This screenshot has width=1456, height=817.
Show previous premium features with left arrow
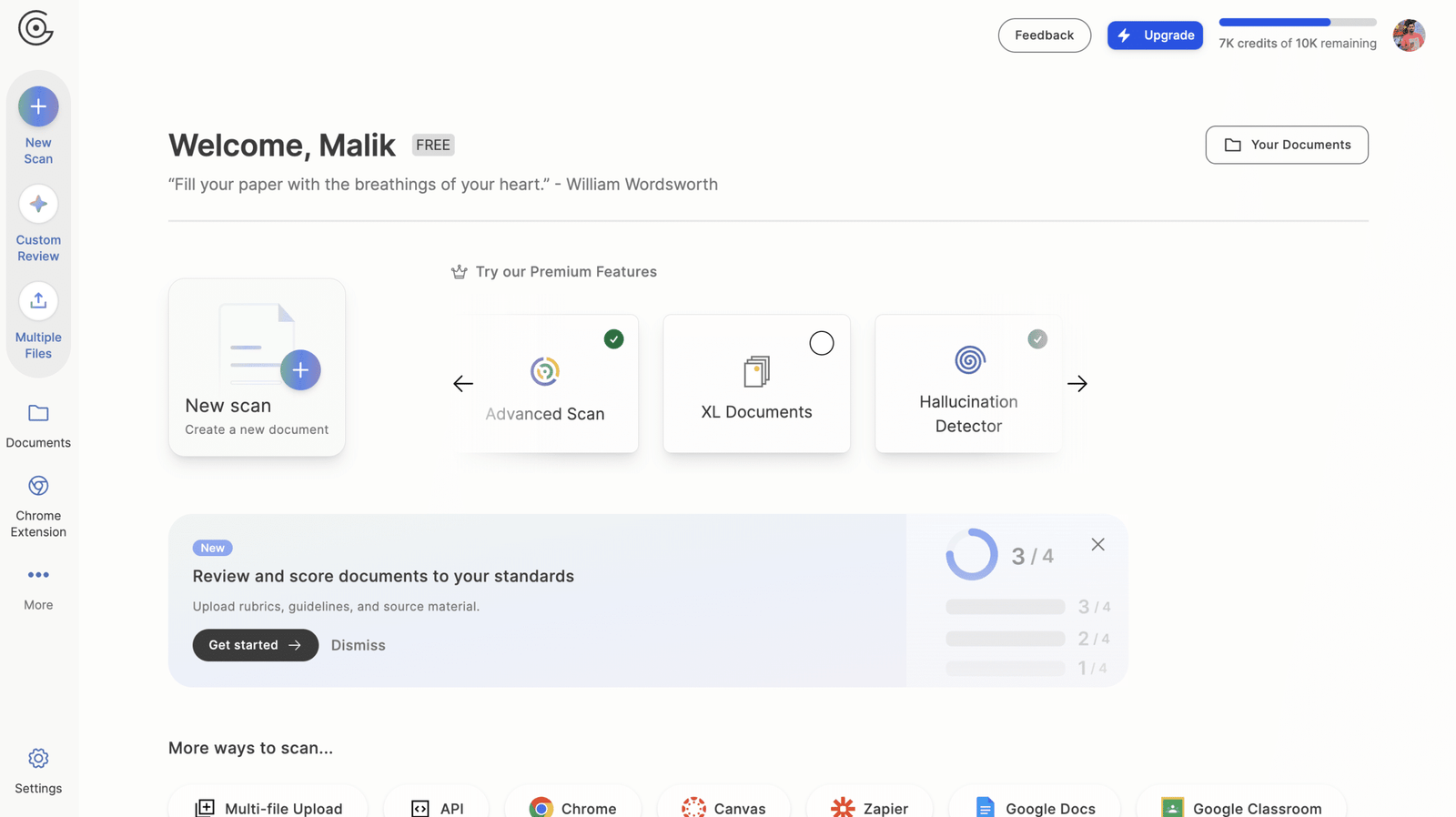point(463,384)
